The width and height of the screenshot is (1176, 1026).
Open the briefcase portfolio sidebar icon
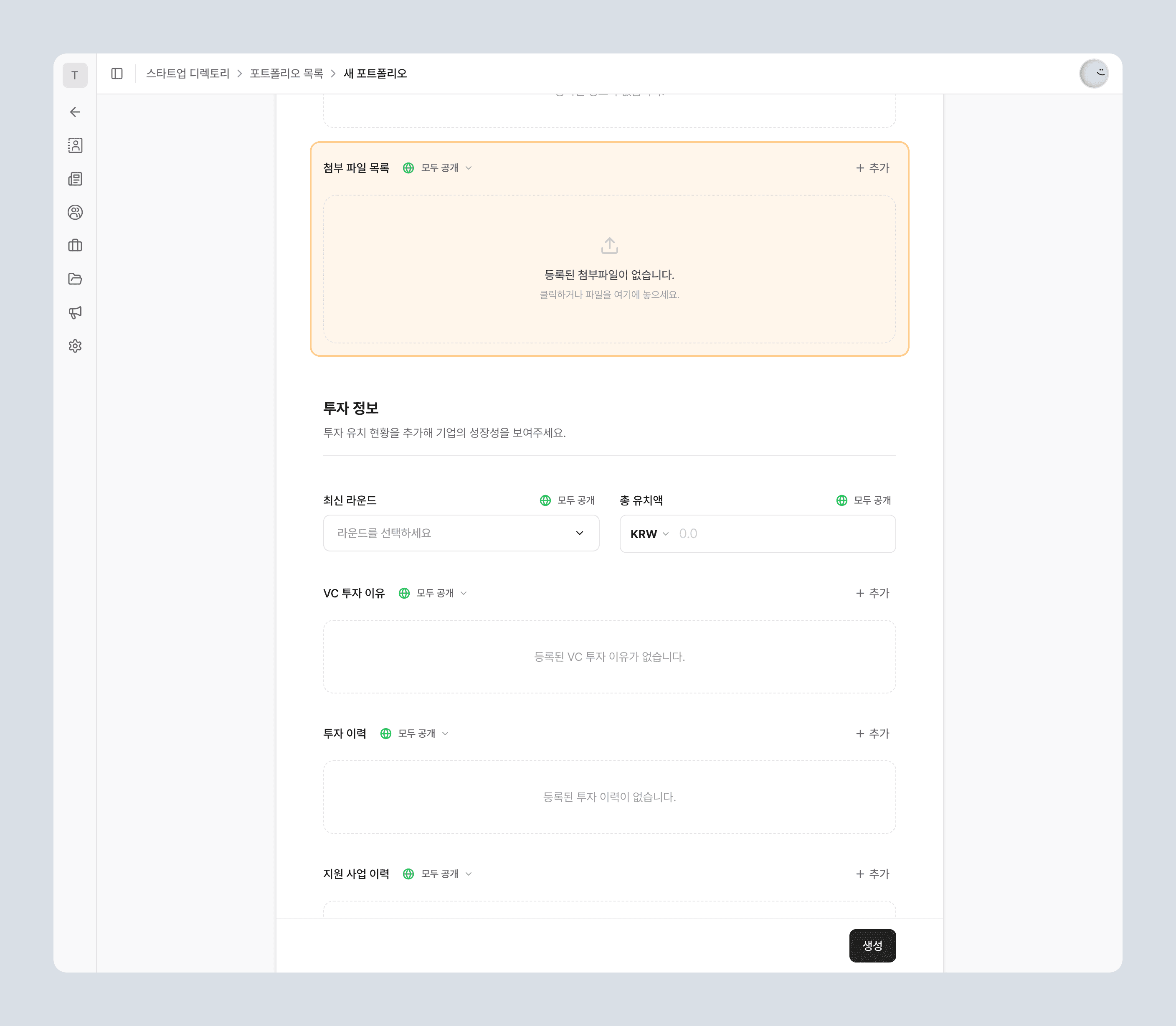75,246
